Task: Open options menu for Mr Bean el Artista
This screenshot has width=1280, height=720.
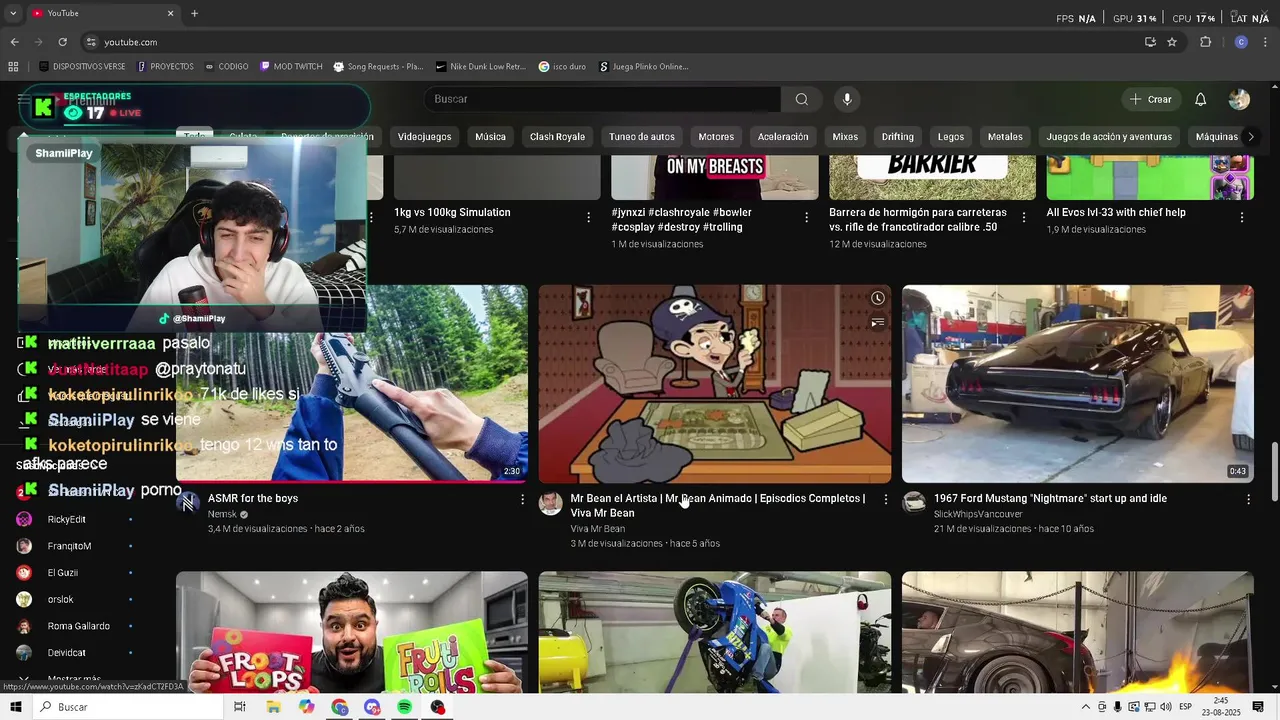Action: (x=885, y=499)
